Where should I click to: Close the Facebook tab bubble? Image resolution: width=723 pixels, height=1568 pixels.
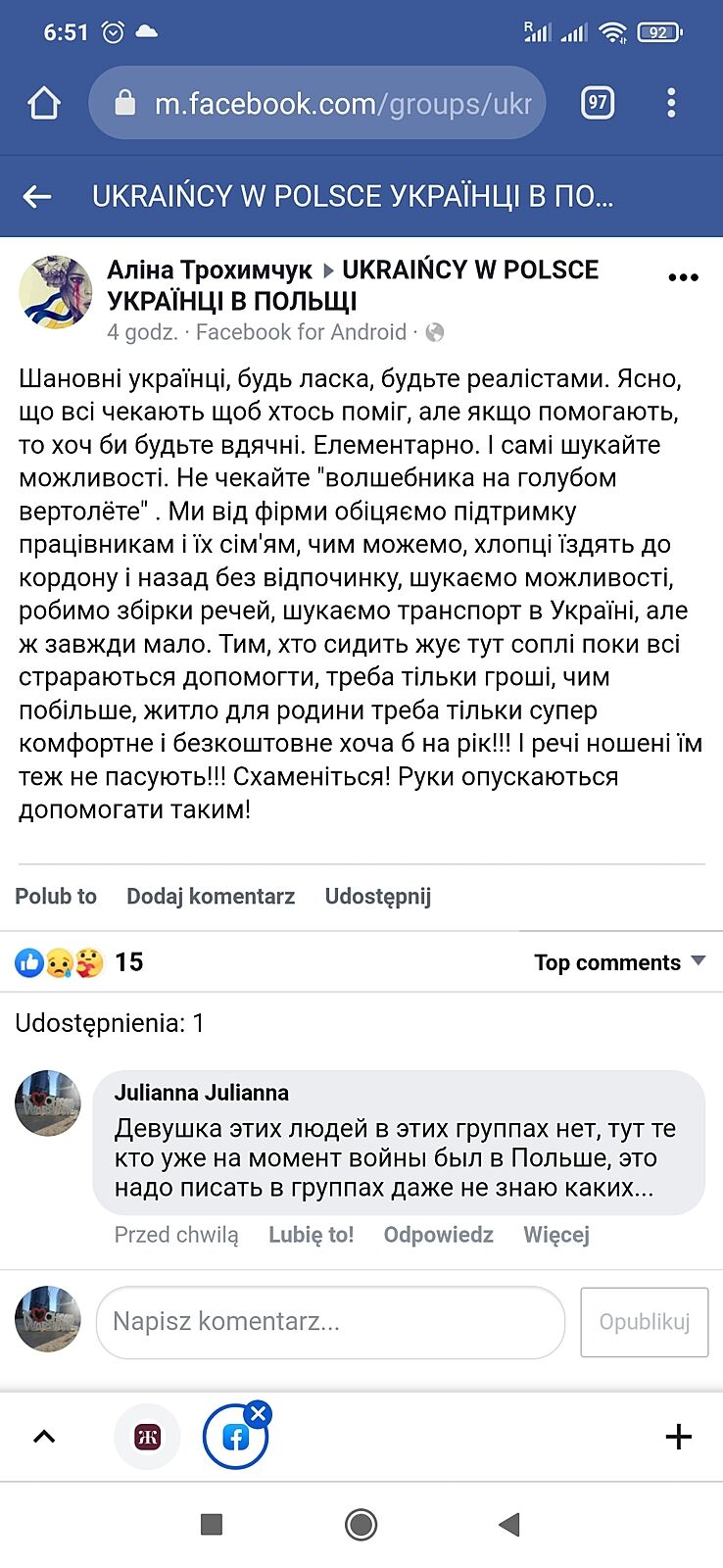point(259,1413)
